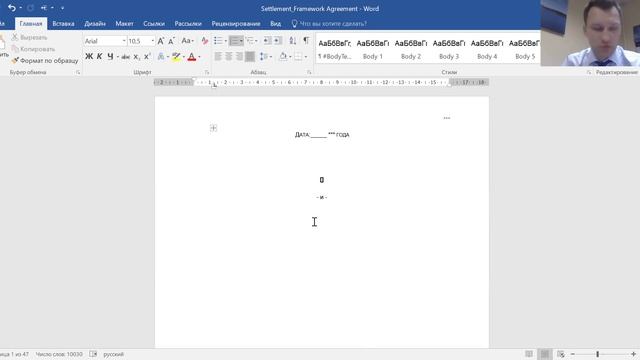Toggle superscript x² formatting

point(147,57)
